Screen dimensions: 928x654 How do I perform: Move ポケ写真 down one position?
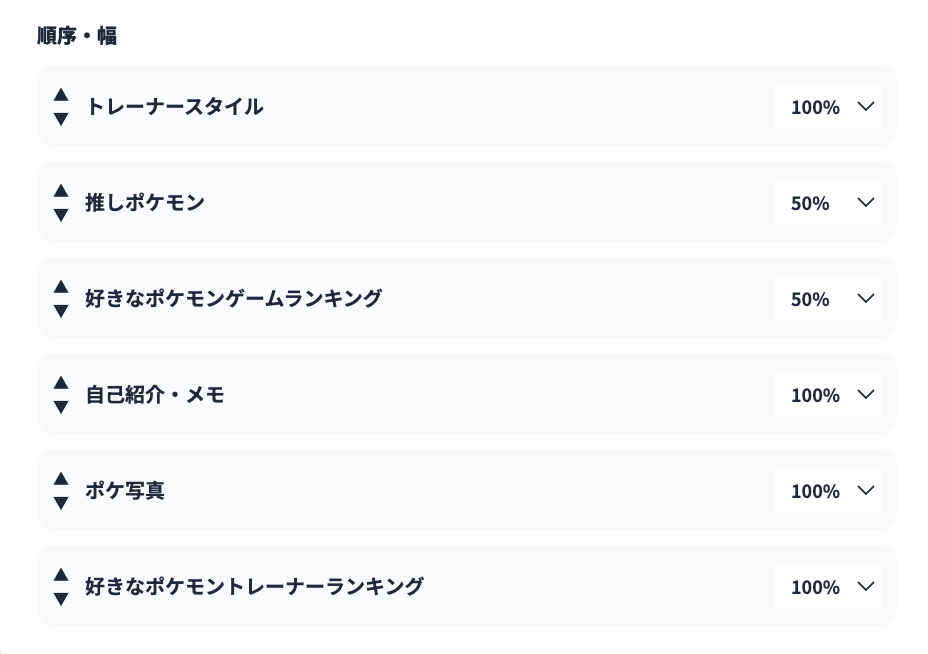click(x=61, y=503)
